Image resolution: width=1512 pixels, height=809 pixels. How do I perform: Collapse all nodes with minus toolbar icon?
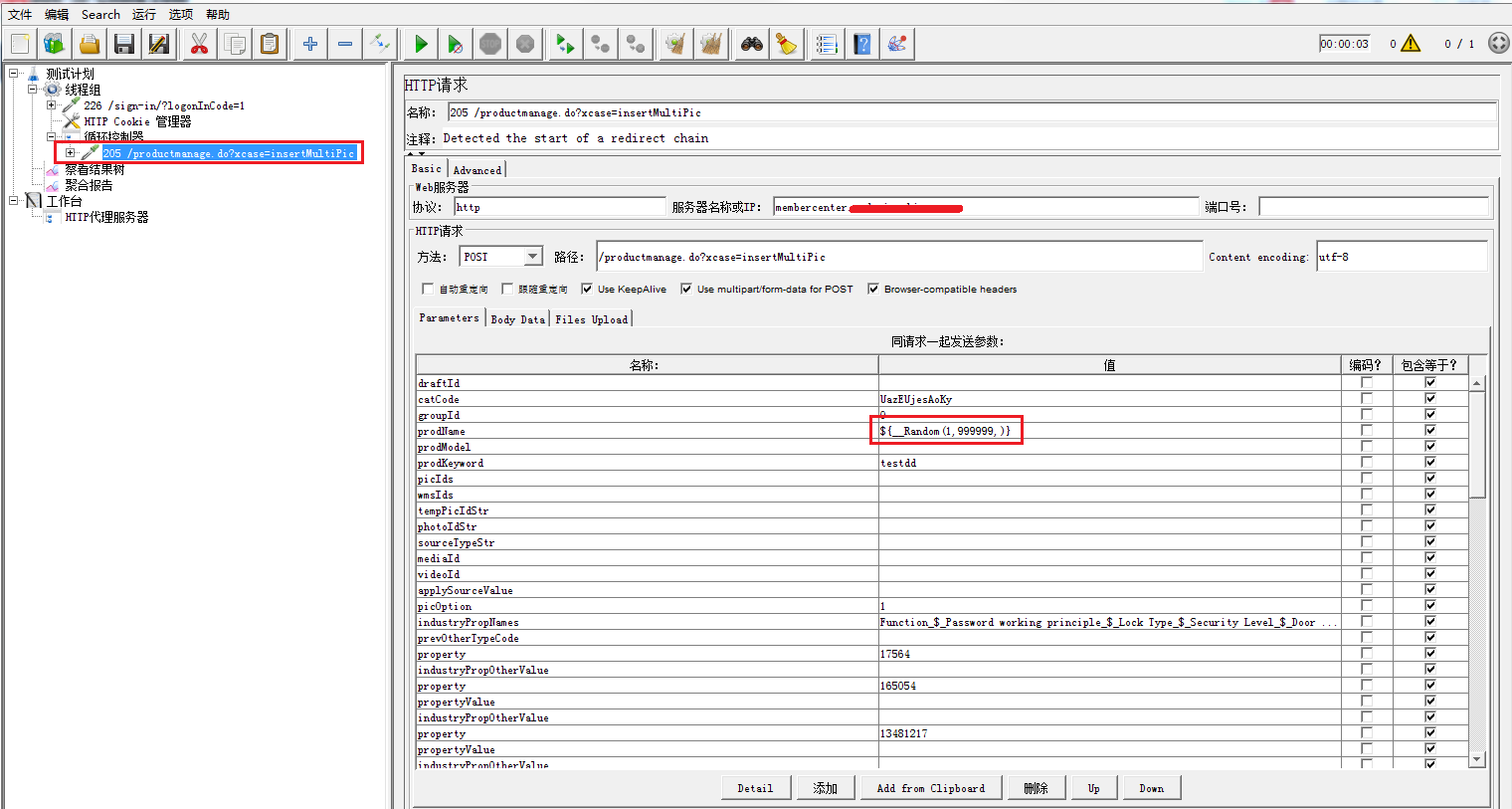click(x=345, y=44)
